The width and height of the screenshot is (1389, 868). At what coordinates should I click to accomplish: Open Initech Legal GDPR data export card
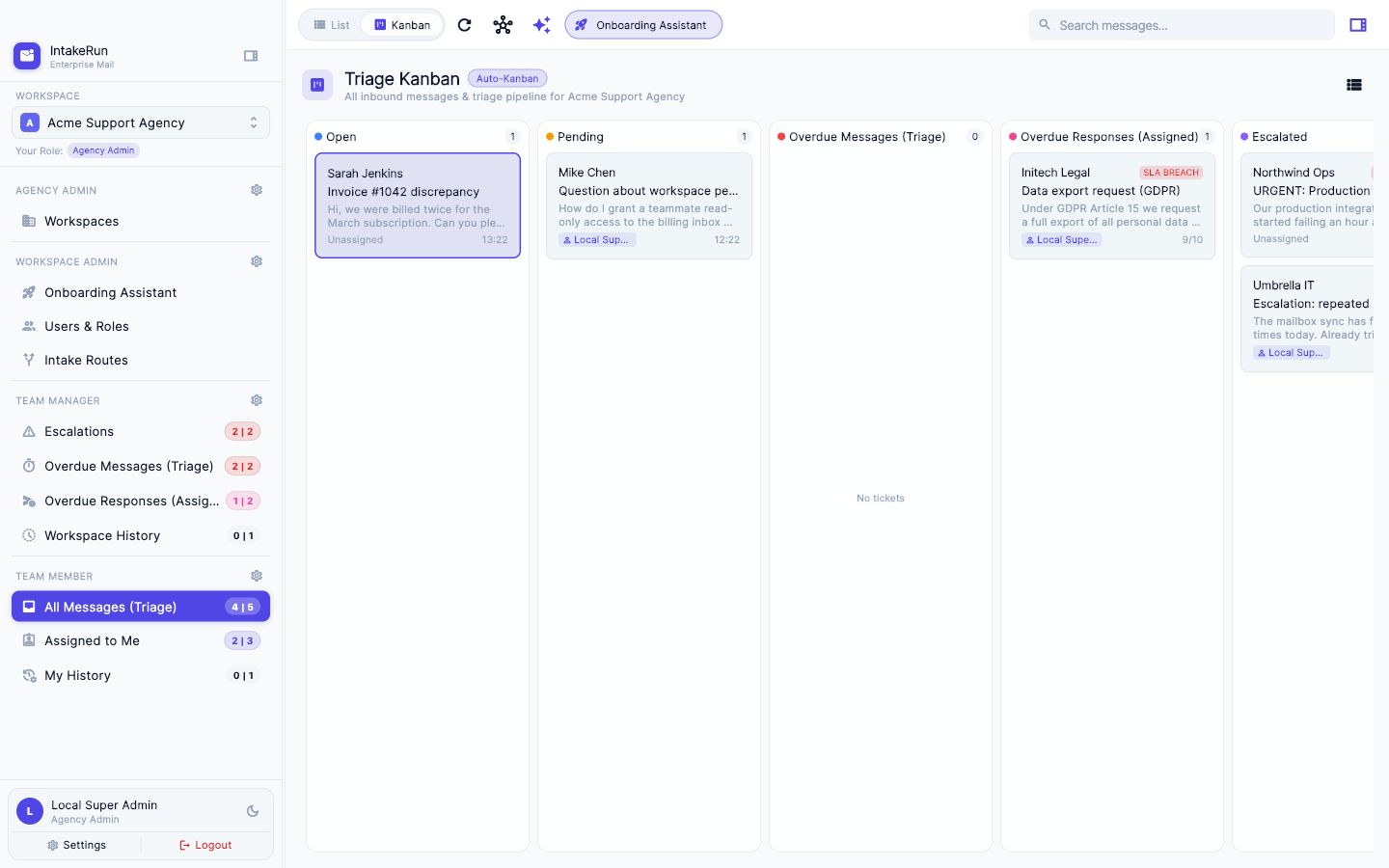[x=1112, y=205]
